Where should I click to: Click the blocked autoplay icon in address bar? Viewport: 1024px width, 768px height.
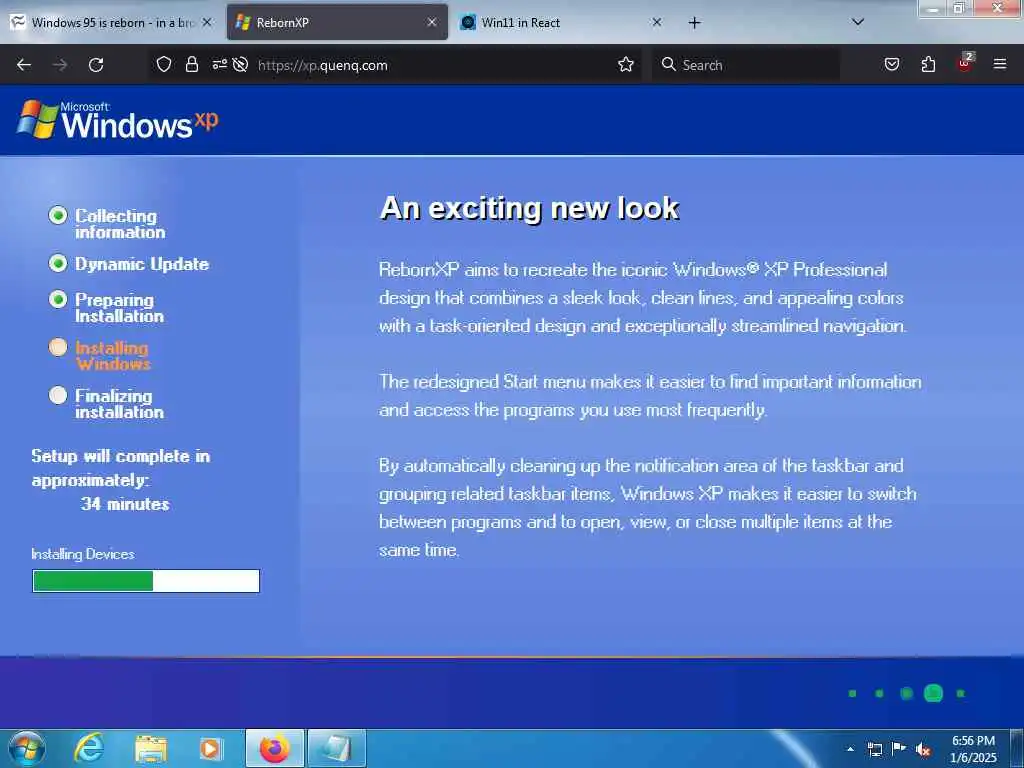[240, 64]
